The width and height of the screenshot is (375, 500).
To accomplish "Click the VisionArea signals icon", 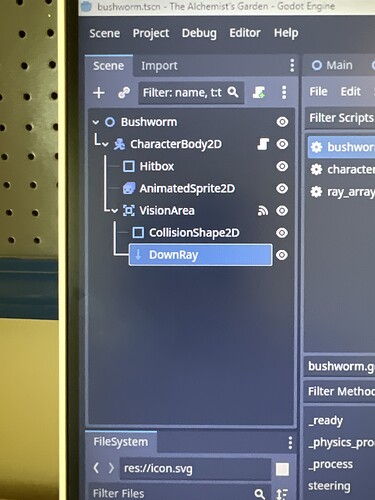I will click(263, 211).
